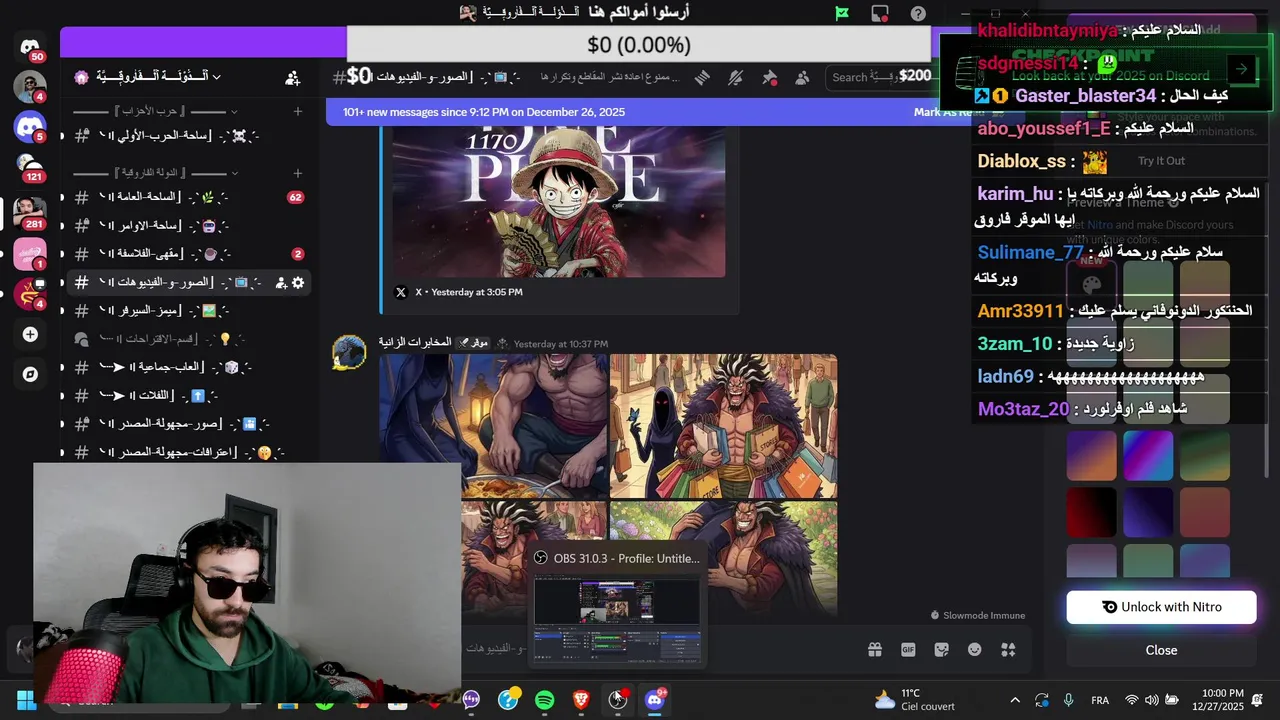
Task: Open channel اللقنات
Action: click(x=189, y=395)
